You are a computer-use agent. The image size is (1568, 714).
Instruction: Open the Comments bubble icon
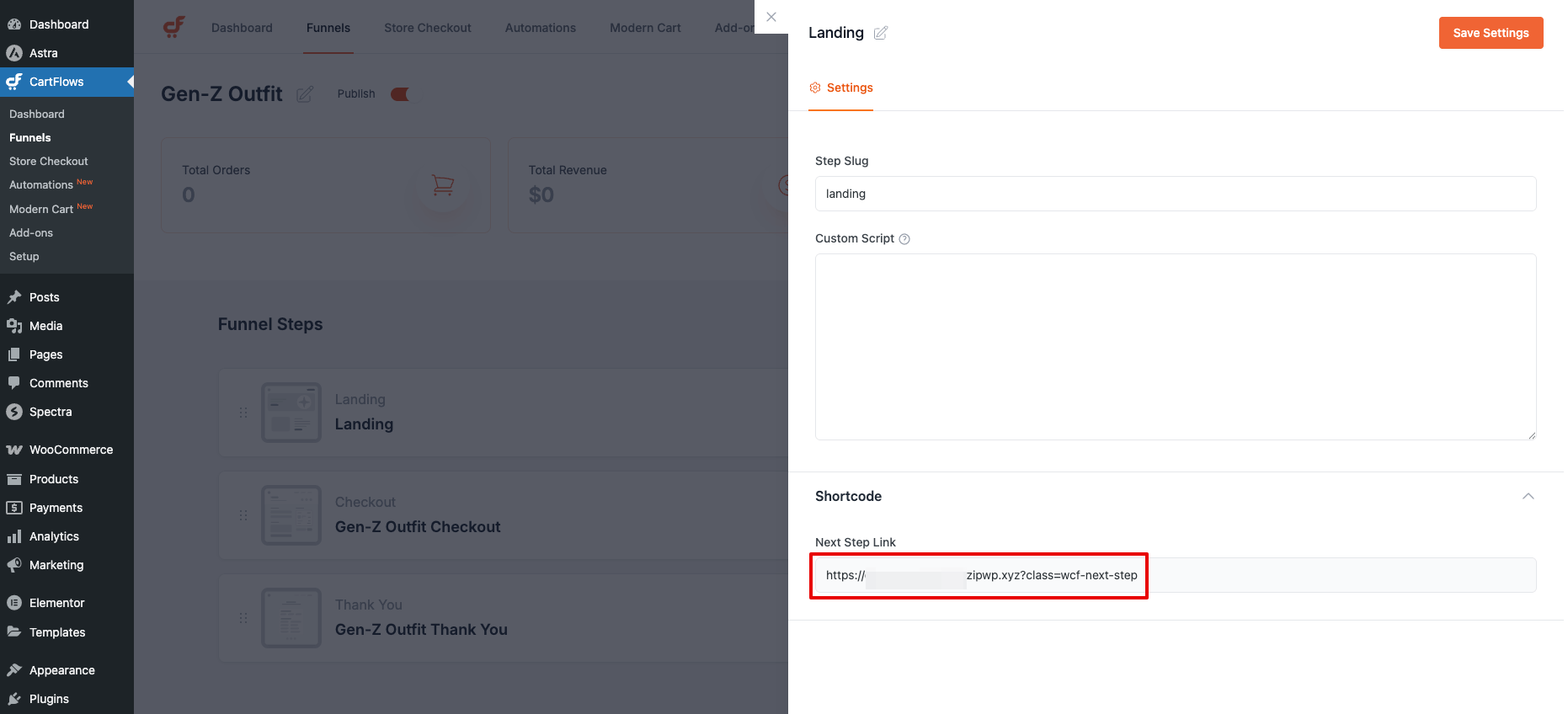[x=14, y=383]
